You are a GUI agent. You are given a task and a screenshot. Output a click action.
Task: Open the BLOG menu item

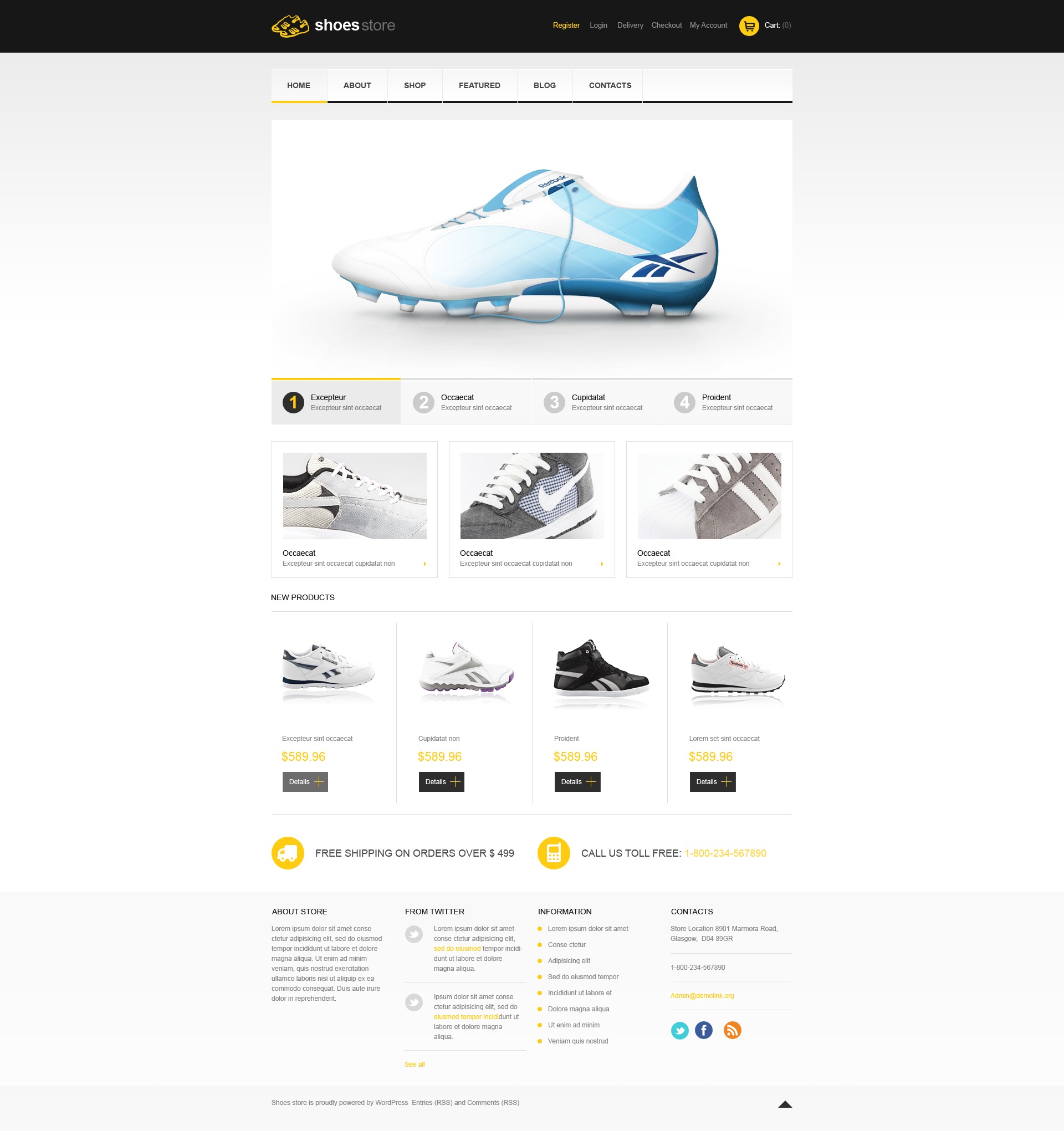[x=545, y=85]
